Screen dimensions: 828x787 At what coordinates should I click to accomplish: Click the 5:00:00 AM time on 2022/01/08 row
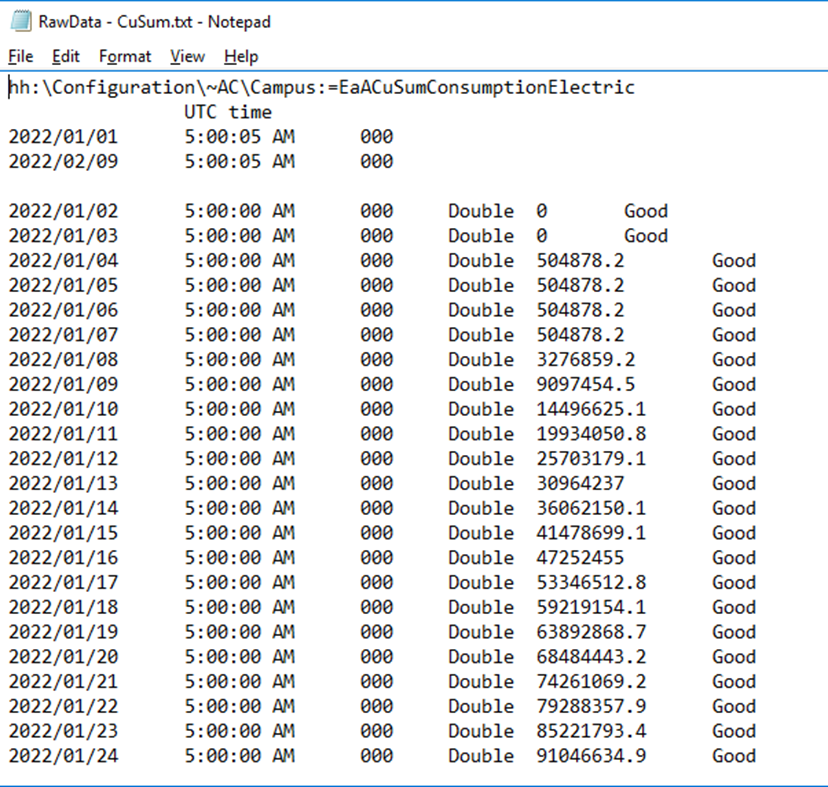239,360
